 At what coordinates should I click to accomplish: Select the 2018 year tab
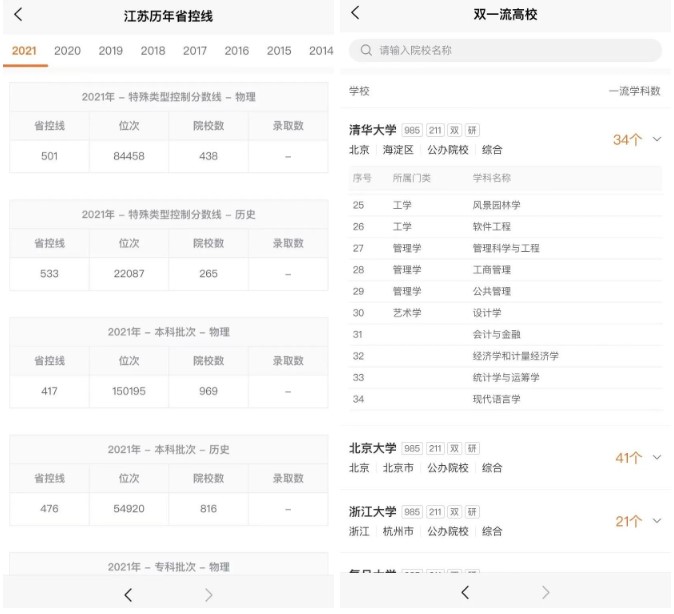(153, 51)
